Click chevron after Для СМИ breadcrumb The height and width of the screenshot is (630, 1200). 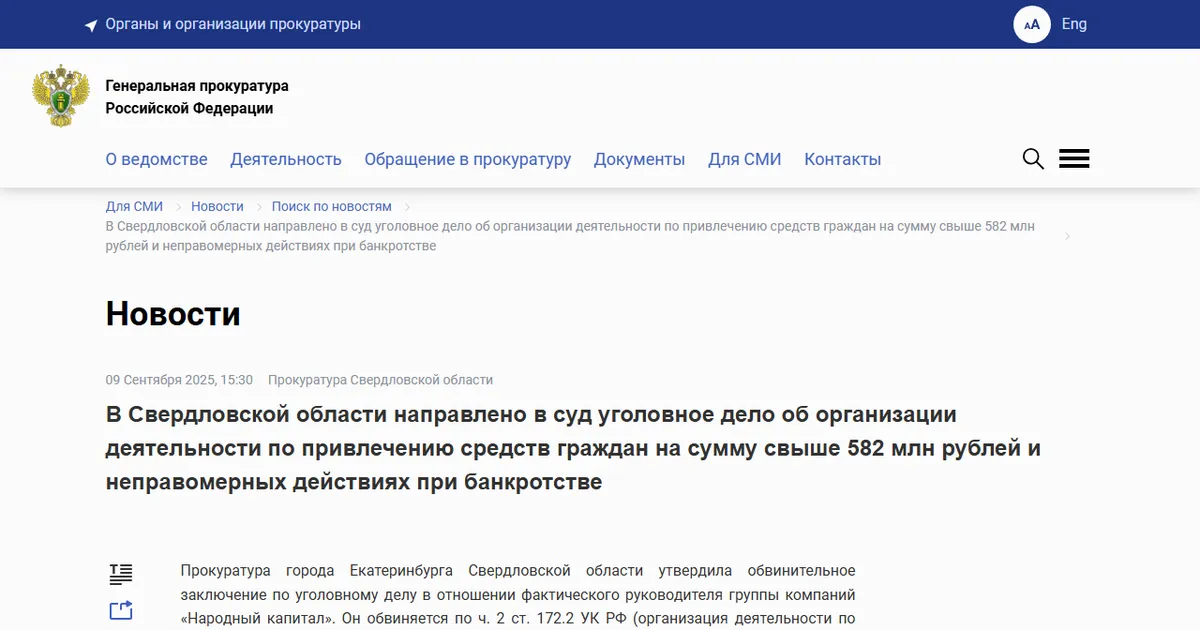point(177,206)
